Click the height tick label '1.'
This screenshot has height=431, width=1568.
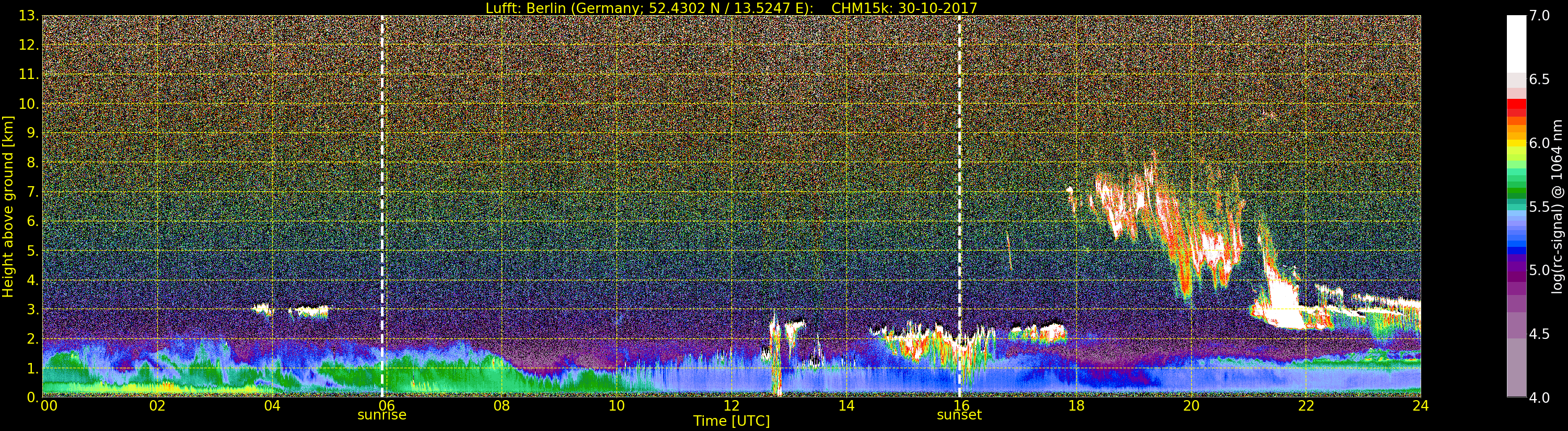coord(32,368)
